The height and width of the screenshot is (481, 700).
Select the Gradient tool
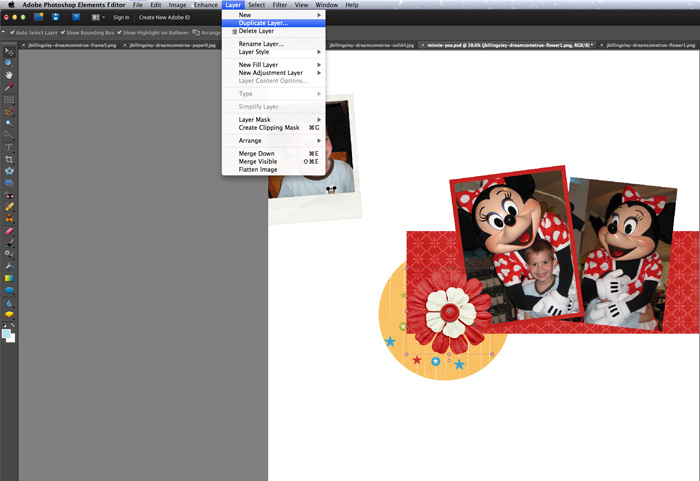click(9, 278)
